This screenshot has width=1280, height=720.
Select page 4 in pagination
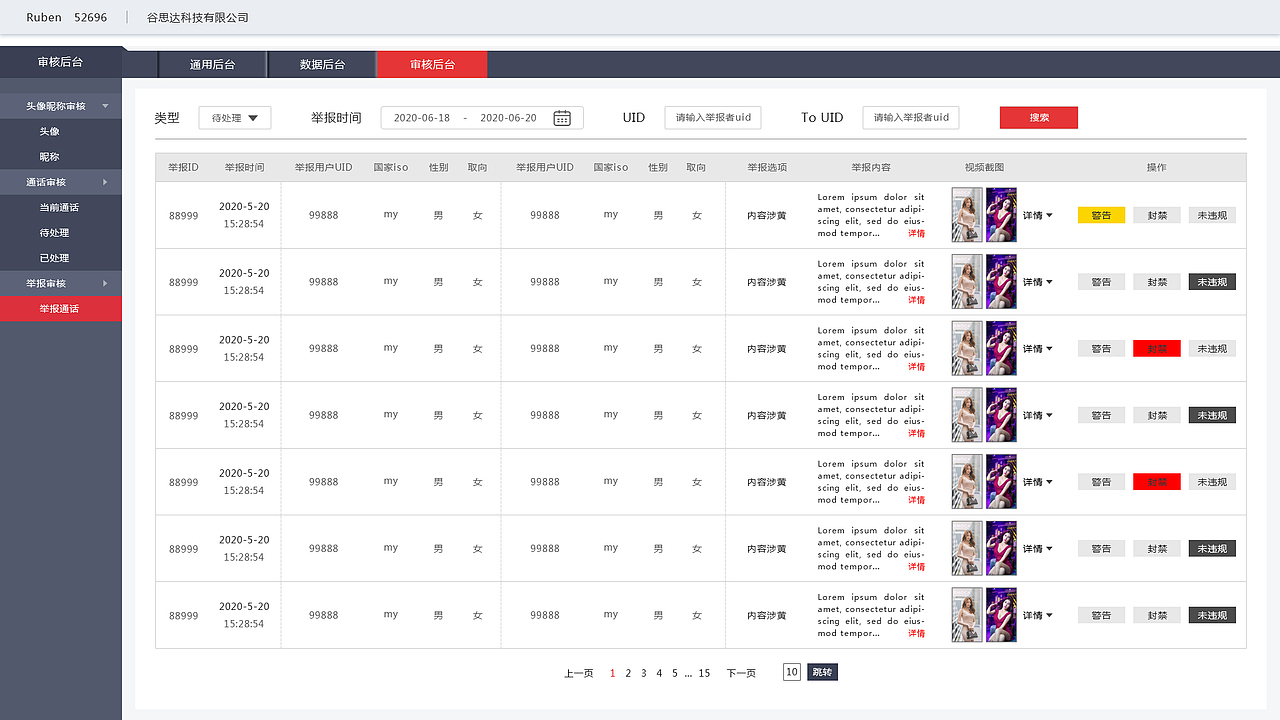point(659,673)
